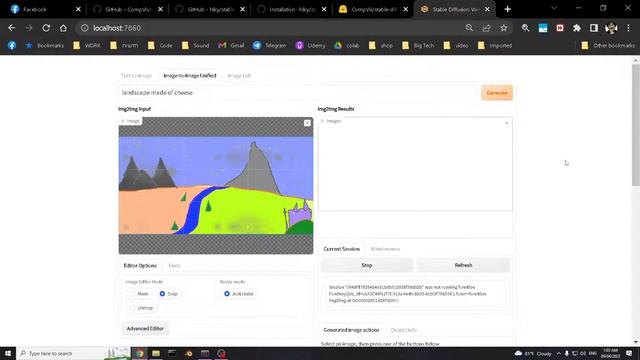The height and width of the screenshot is (360, 640).
Task: Open the Extensions puzzle piece menu
Action: 577,28
